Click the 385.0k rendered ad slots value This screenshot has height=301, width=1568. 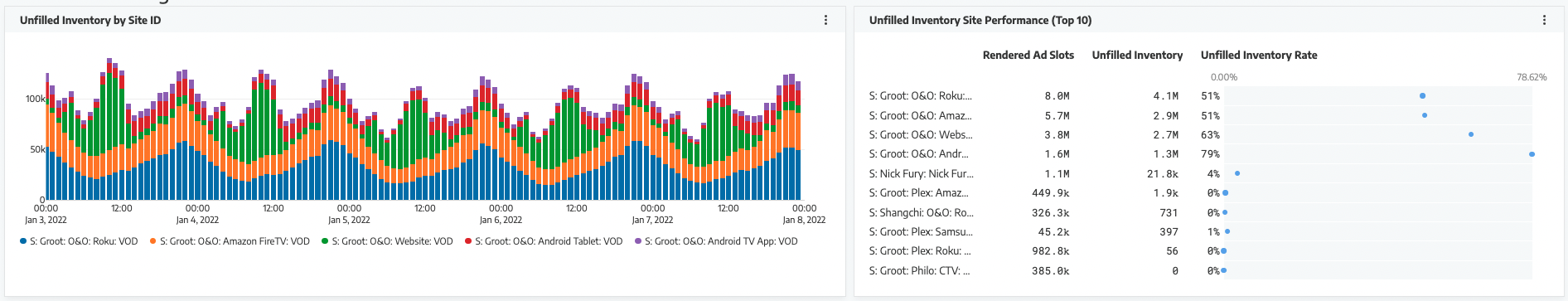[1051, 271]
